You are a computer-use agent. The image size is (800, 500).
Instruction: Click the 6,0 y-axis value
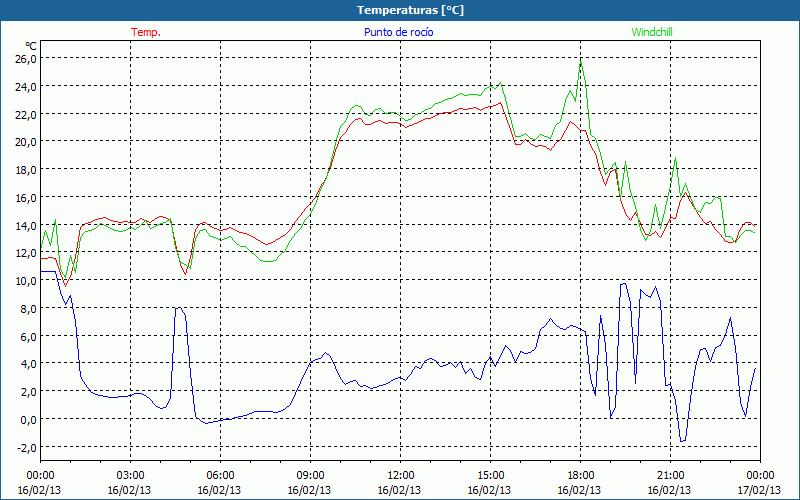click(28, 336)
